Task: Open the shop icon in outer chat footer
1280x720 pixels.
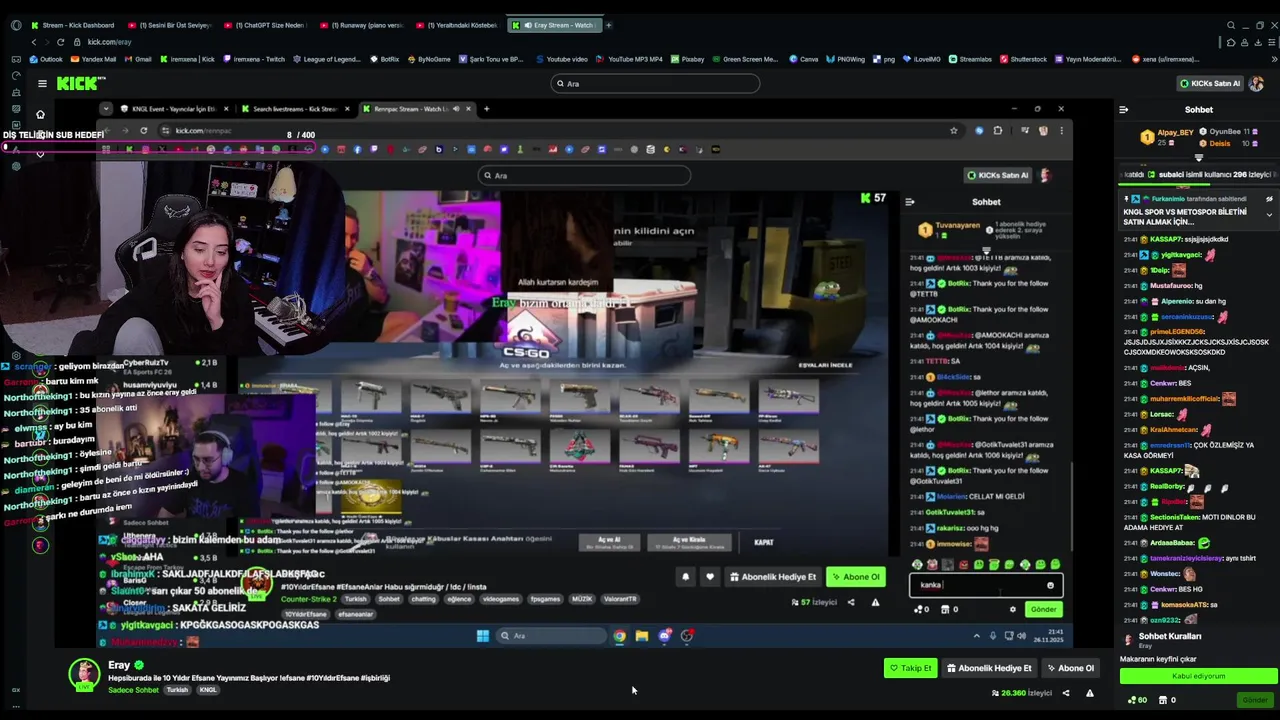Action: tap(1162, 700)
